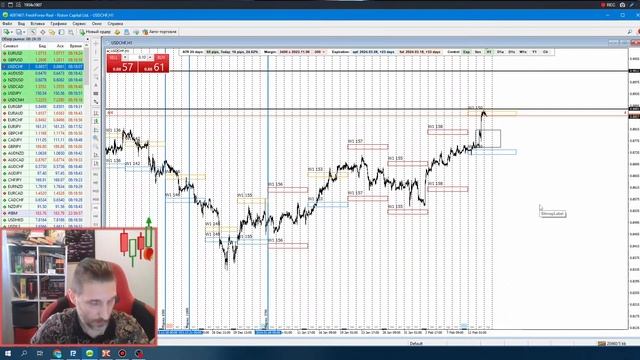Open the Сервис menu
Image resolution: width=640 pixels, height=360 pixels.
pyautogui.click(x=79, y=24)
